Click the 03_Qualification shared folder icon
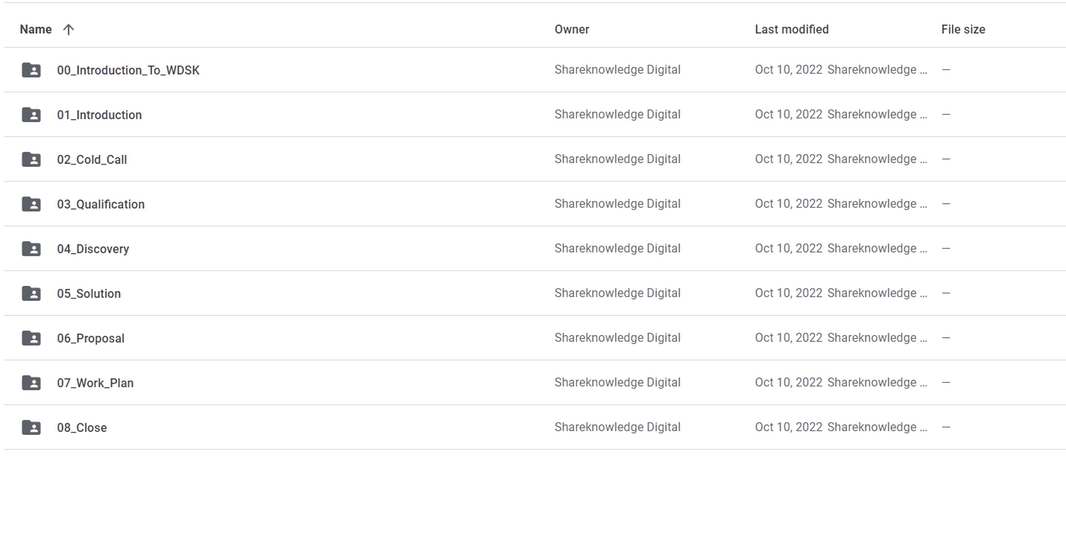1066x554 pixels. tap(31, 204)
